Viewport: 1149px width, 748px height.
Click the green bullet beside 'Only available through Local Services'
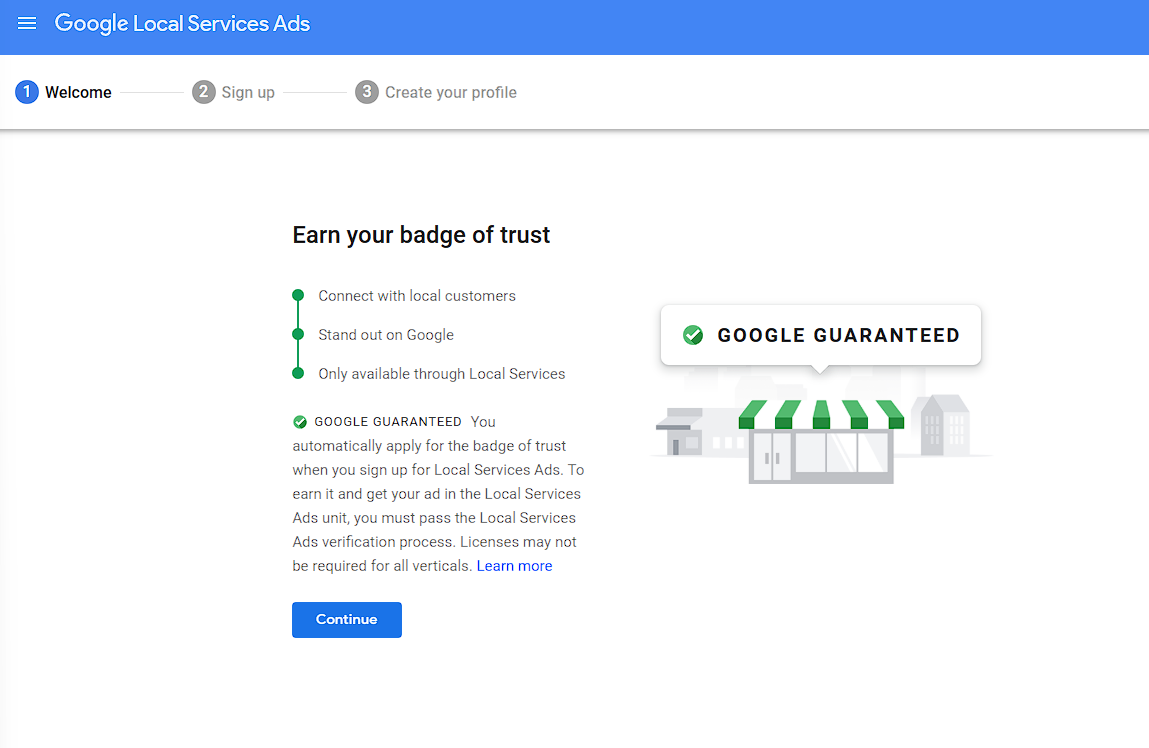[x=298, y=373]
